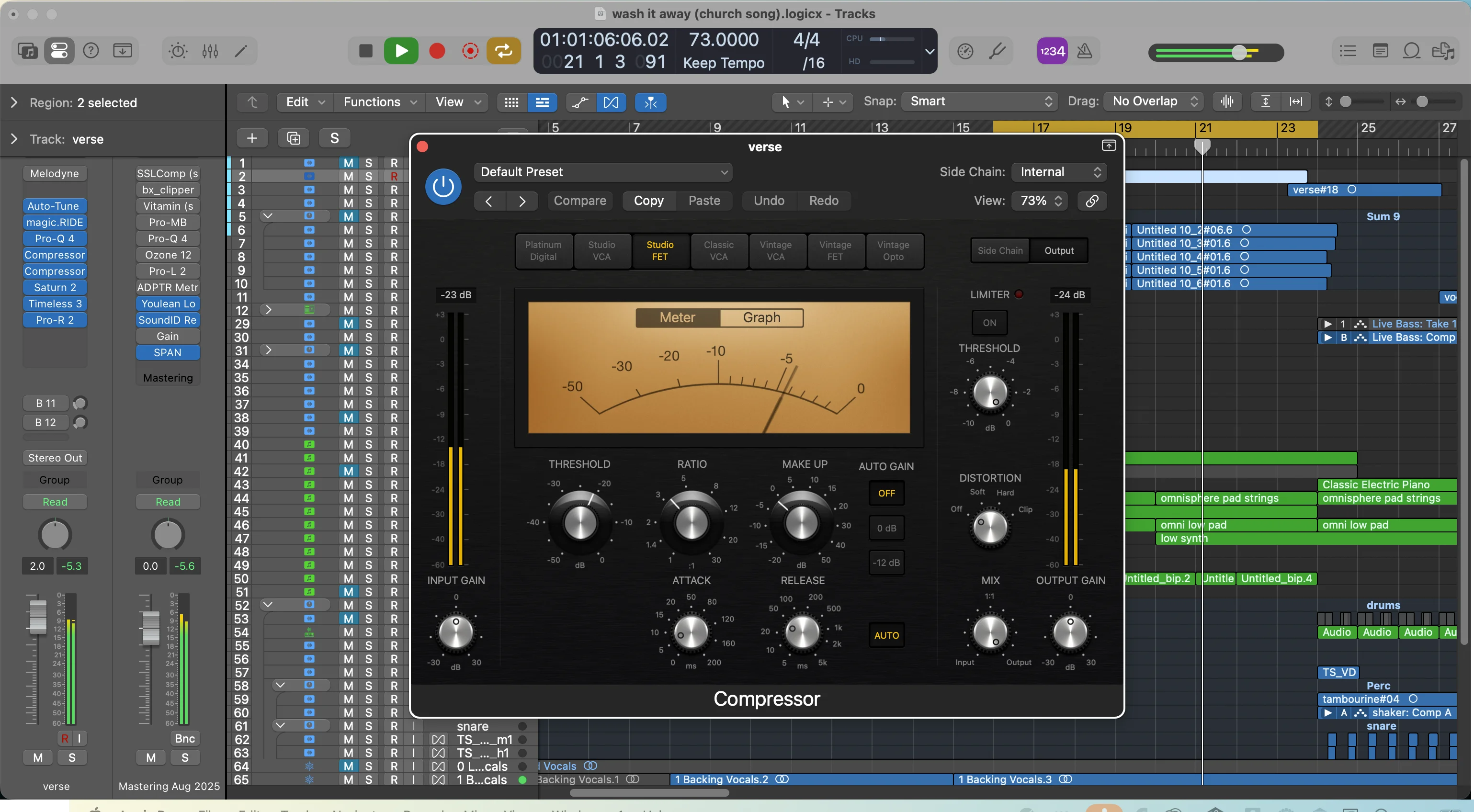1474x812 pixels.
Task: Click the link icon in the Compressor header
Action: click(x=1092, y=201)
